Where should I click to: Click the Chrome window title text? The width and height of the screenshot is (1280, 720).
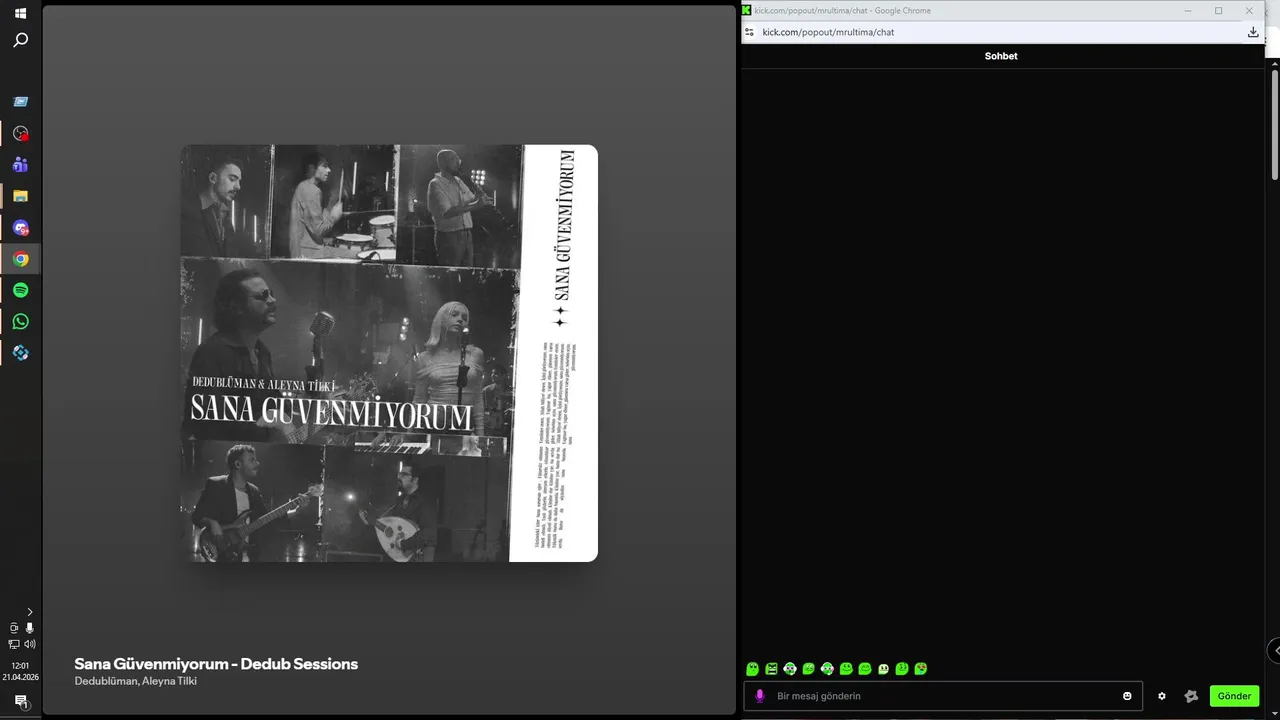point(842,11)
